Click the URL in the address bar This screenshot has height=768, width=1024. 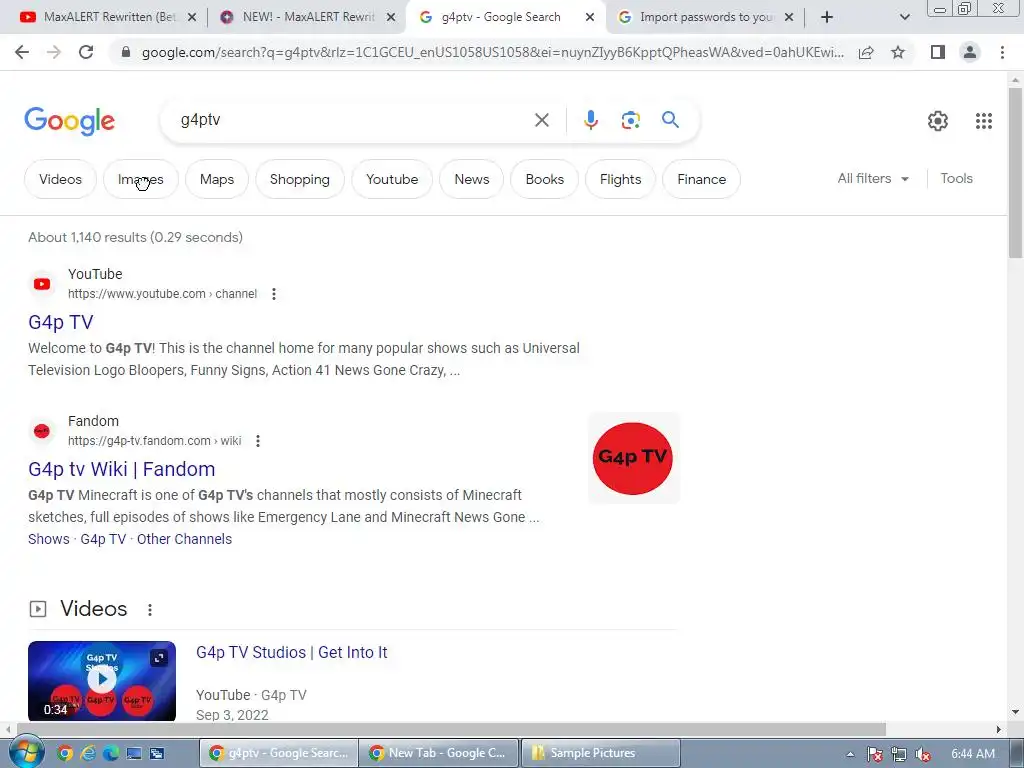point(492,52)
